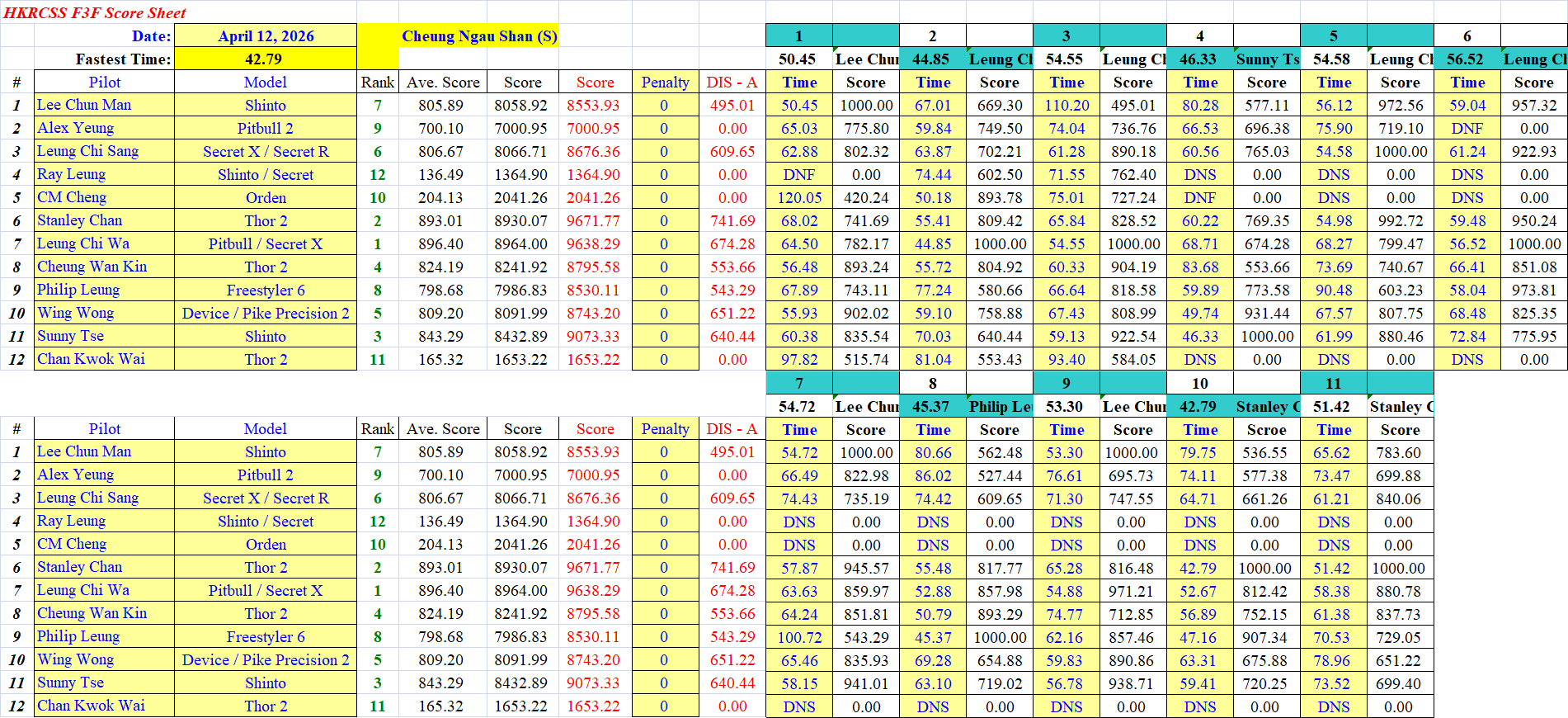Viewport: 1568px width, 718px height.
Task: Click Lee Chun Man in the upper table
Action: tap(84, 105)
